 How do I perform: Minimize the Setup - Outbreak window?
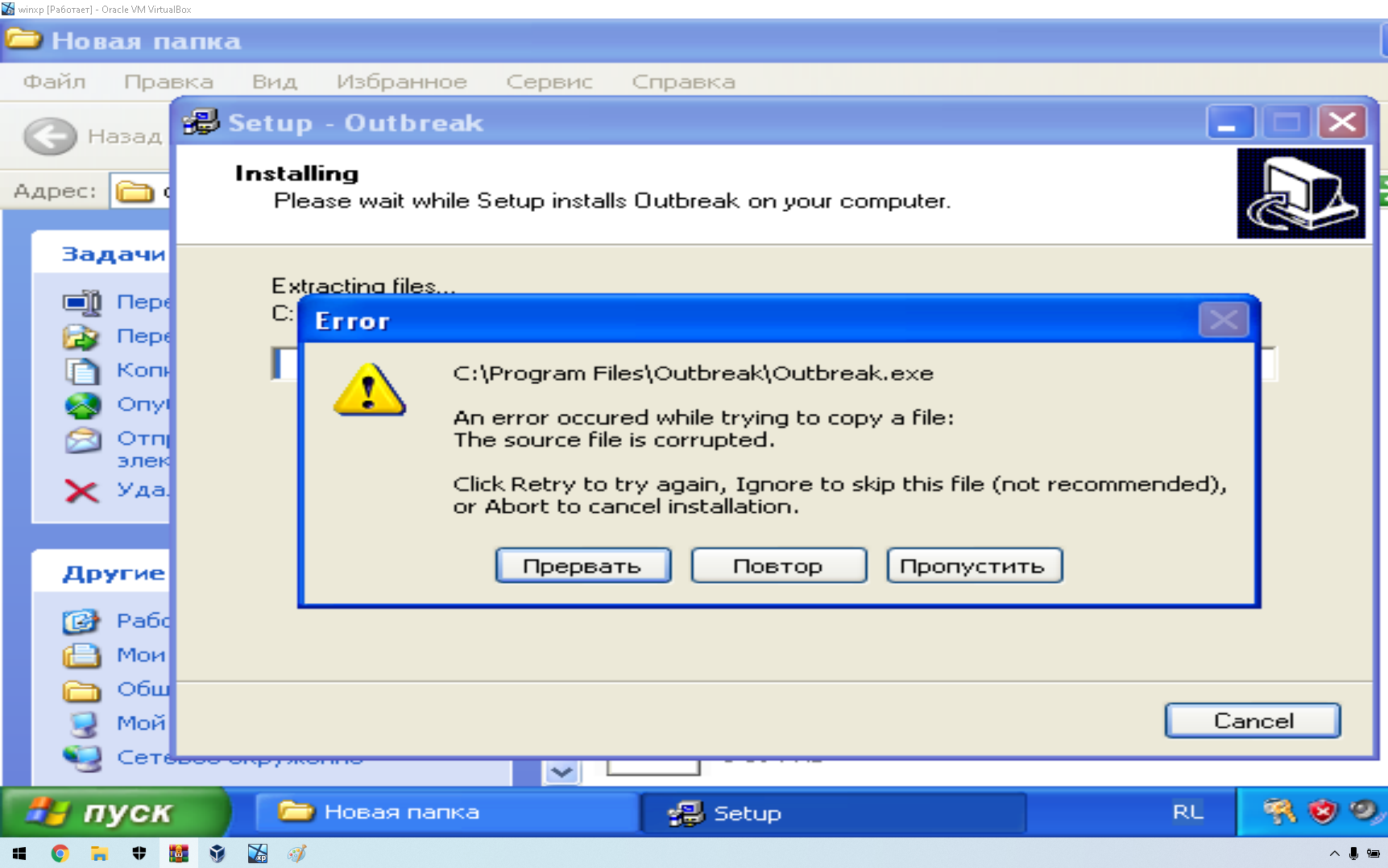click(x=1229, y=122)
